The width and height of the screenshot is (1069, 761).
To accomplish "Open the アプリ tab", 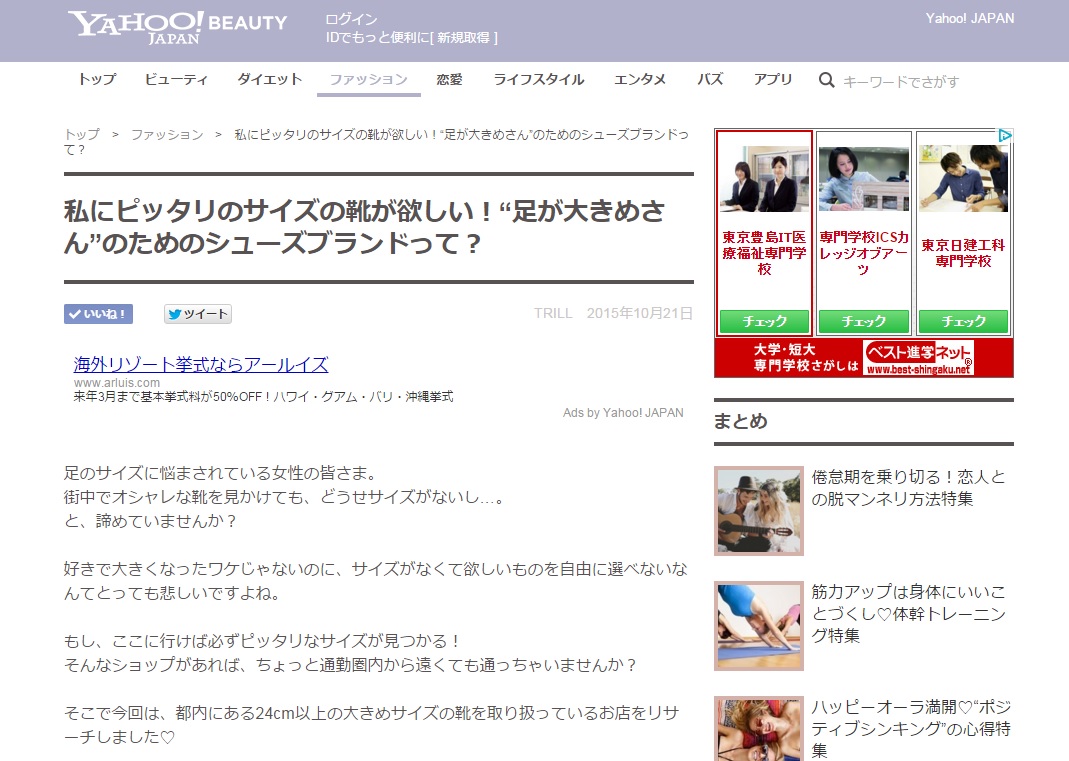I will [x=773, y=80].
